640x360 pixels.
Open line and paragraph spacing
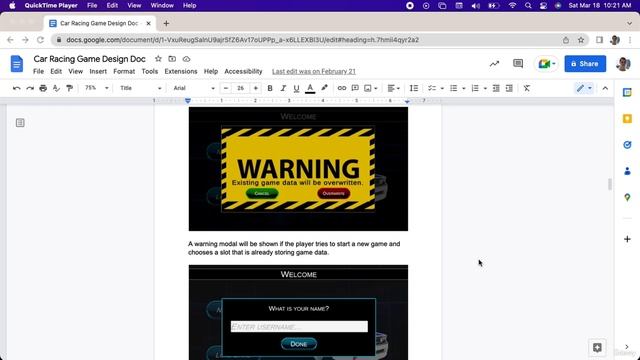click(x=414, y=88)
